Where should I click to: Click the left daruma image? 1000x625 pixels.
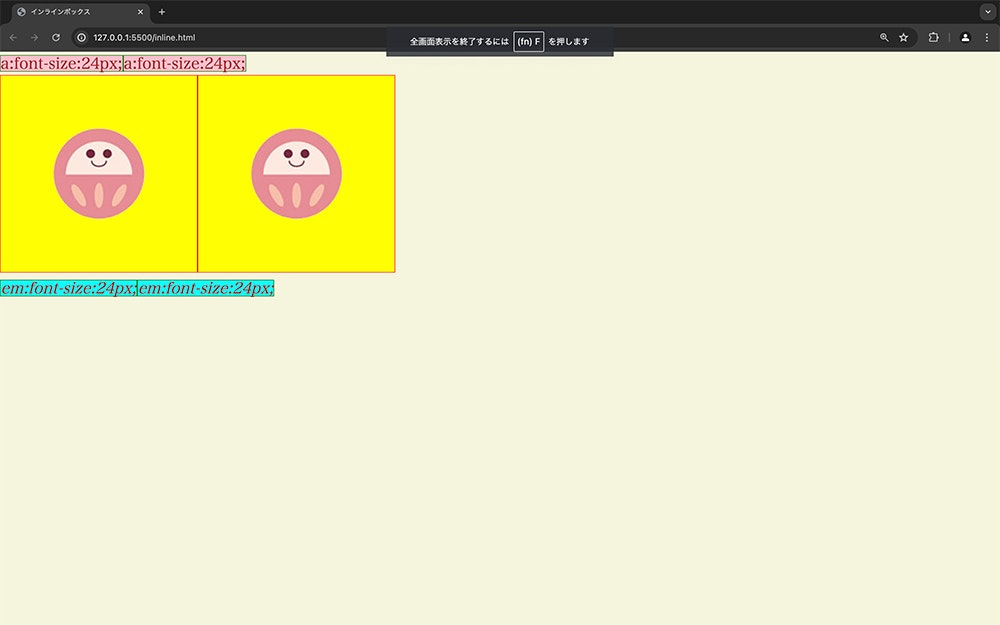(x=99, y=173)
